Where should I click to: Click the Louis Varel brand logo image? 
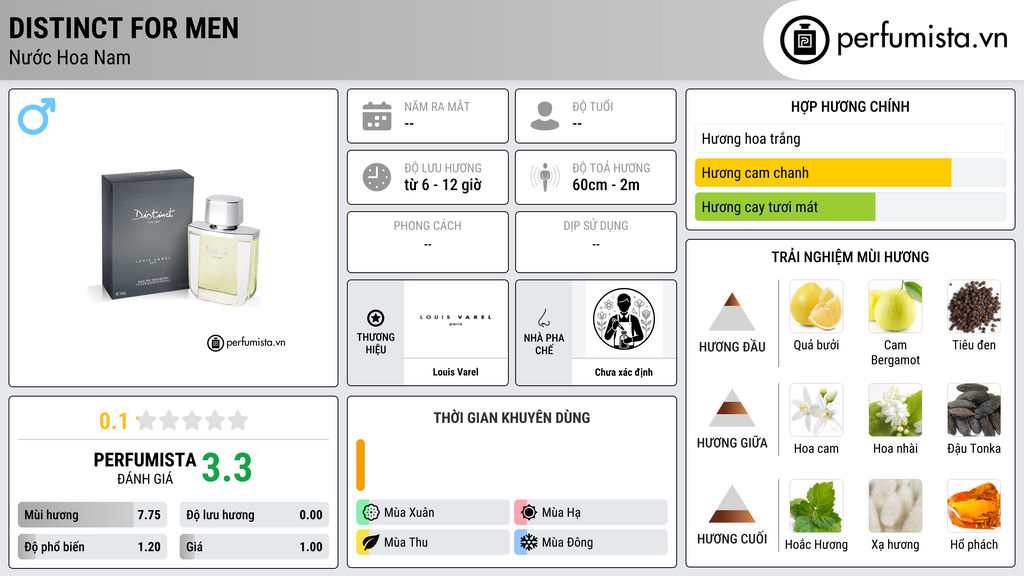455,319
